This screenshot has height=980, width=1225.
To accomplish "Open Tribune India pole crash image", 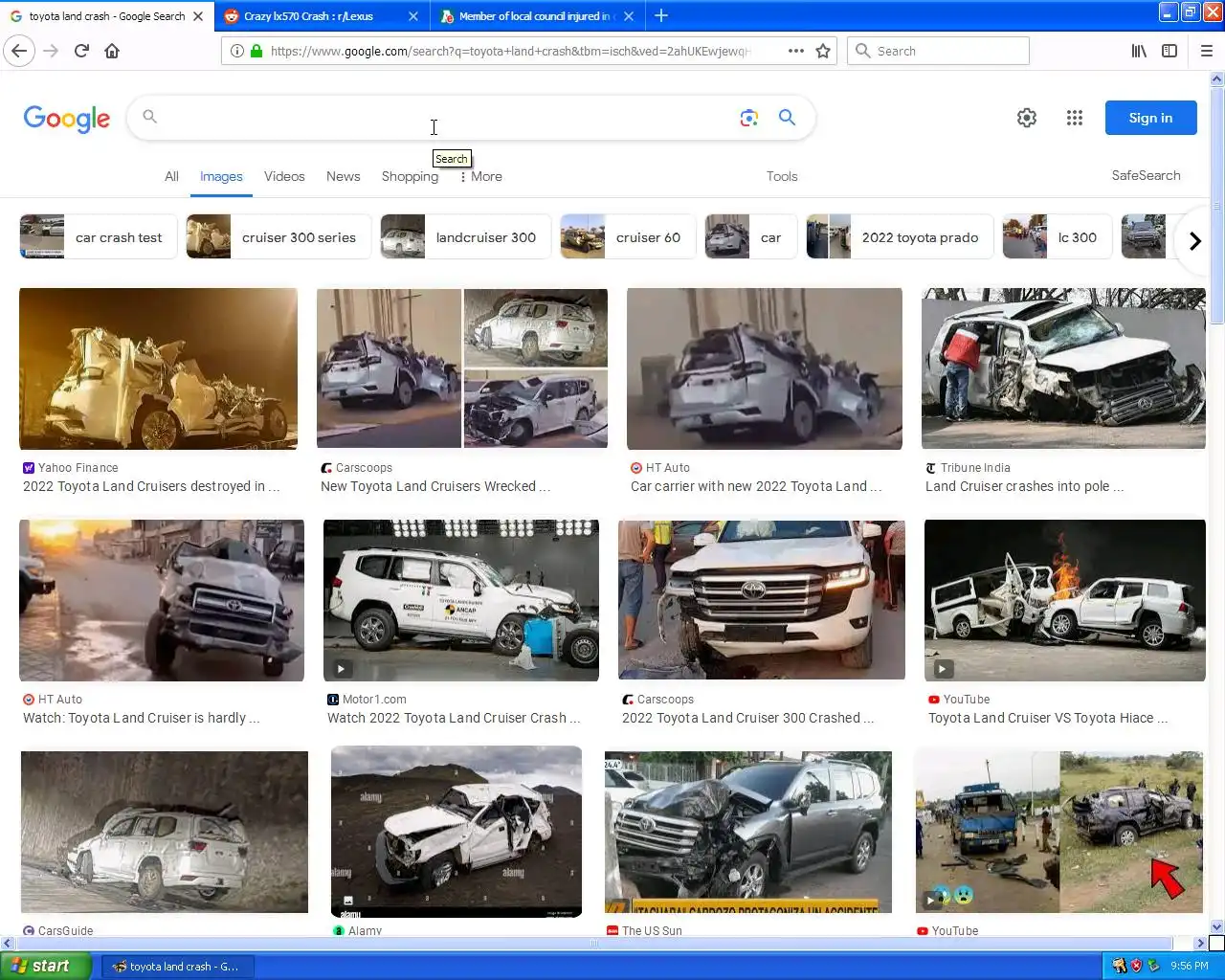I will click(1063, 368).
